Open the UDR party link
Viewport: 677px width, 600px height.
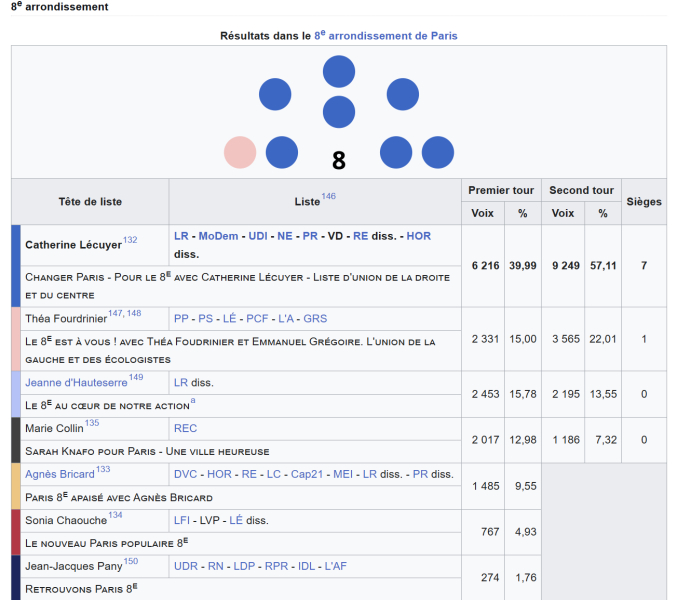click(186, 566)
